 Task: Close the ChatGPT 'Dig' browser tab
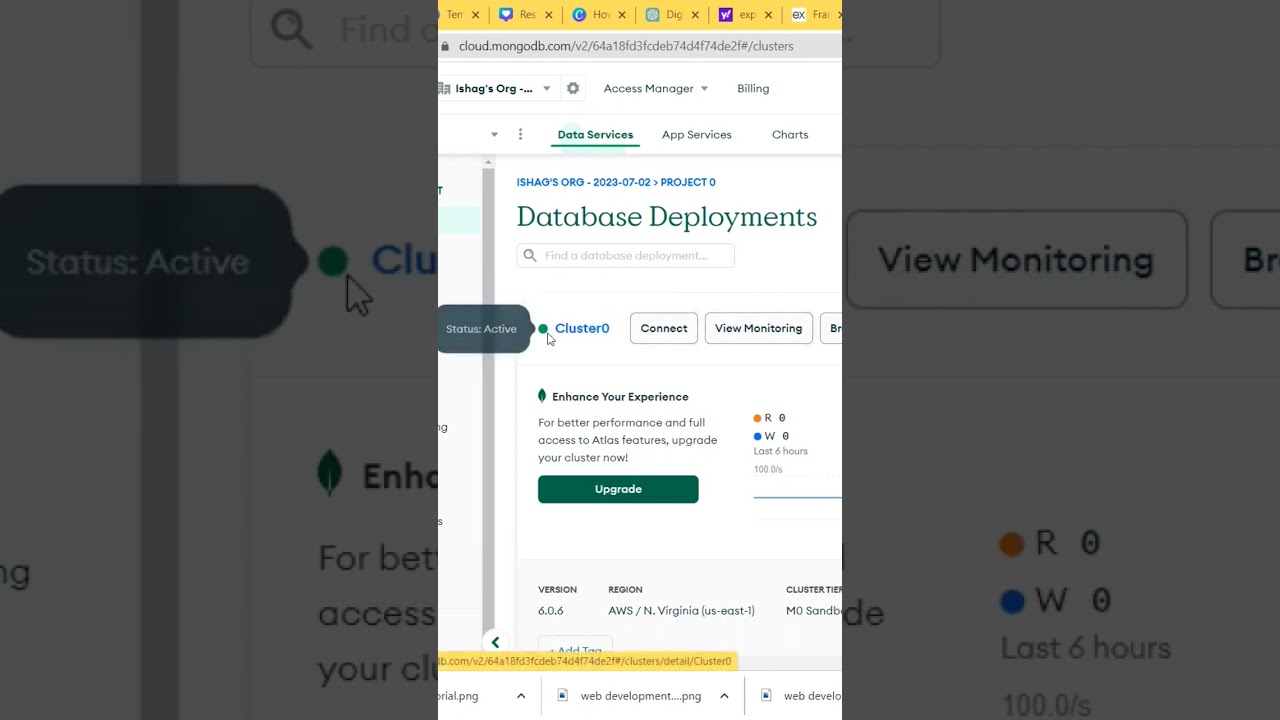point(695,15)
